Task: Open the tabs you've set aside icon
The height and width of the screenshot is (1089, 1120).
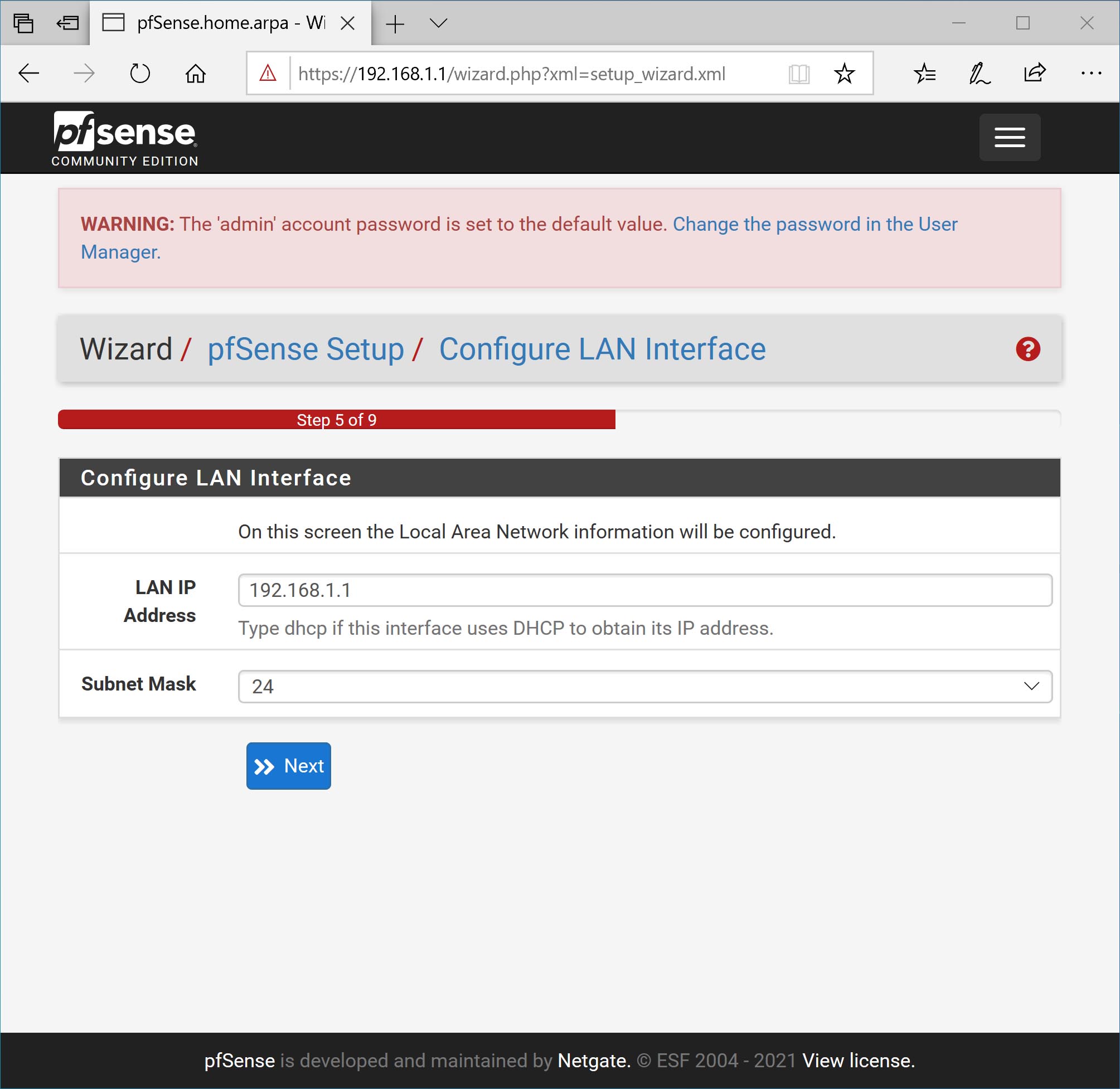Action: pyautogui.click(x=23, y=23)
